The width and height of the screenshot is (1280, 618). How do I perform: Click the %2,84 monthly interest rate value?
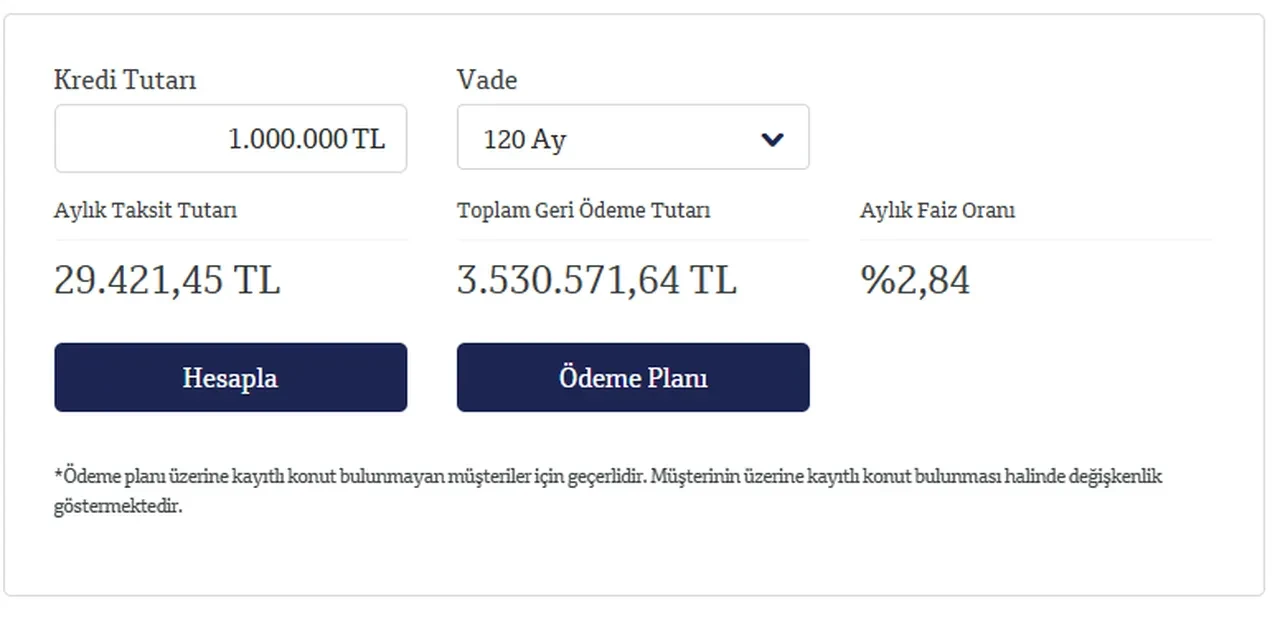point(914,281)
